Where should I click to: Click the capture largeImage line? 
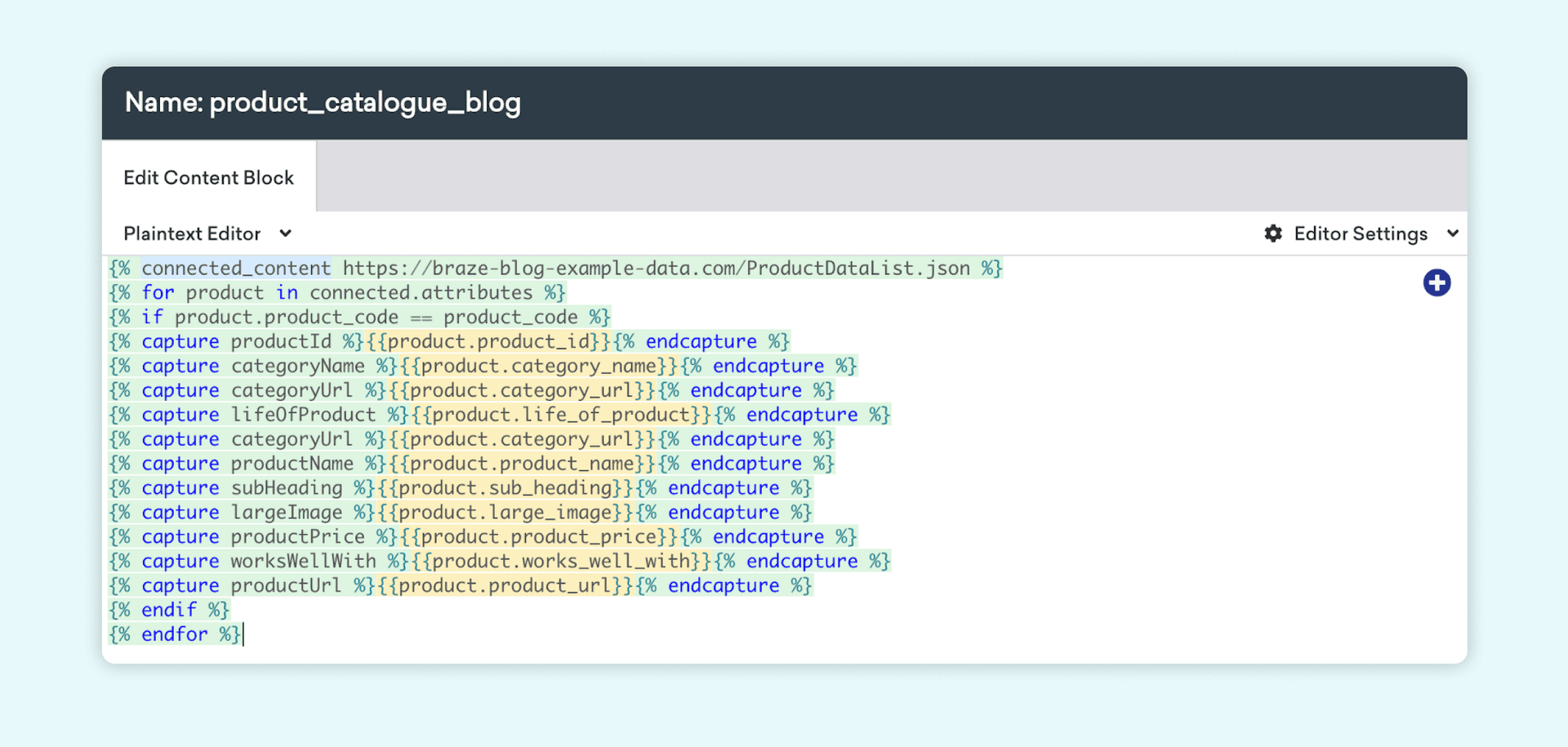460,514
